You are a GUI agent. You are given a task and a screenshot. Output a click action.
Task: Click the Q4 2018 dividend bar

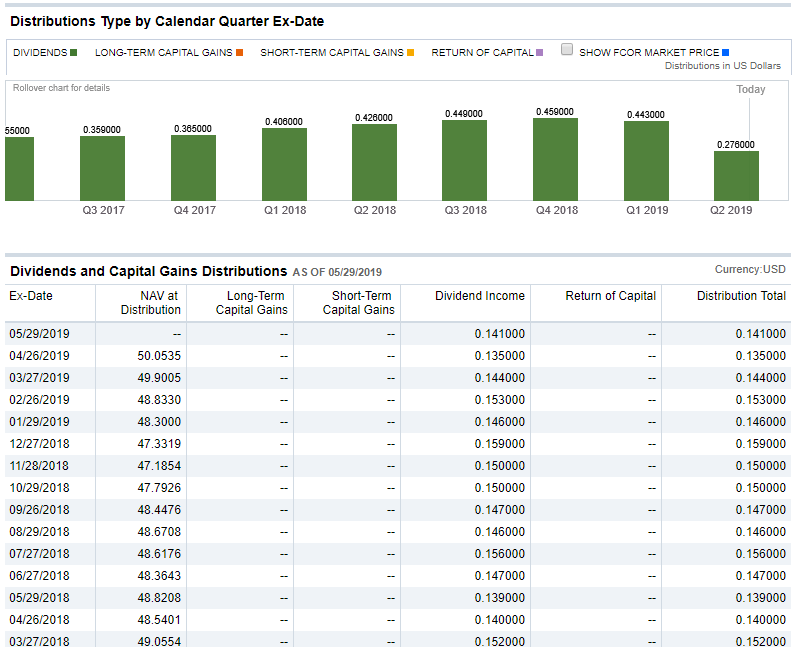click(x=555, y=159)
